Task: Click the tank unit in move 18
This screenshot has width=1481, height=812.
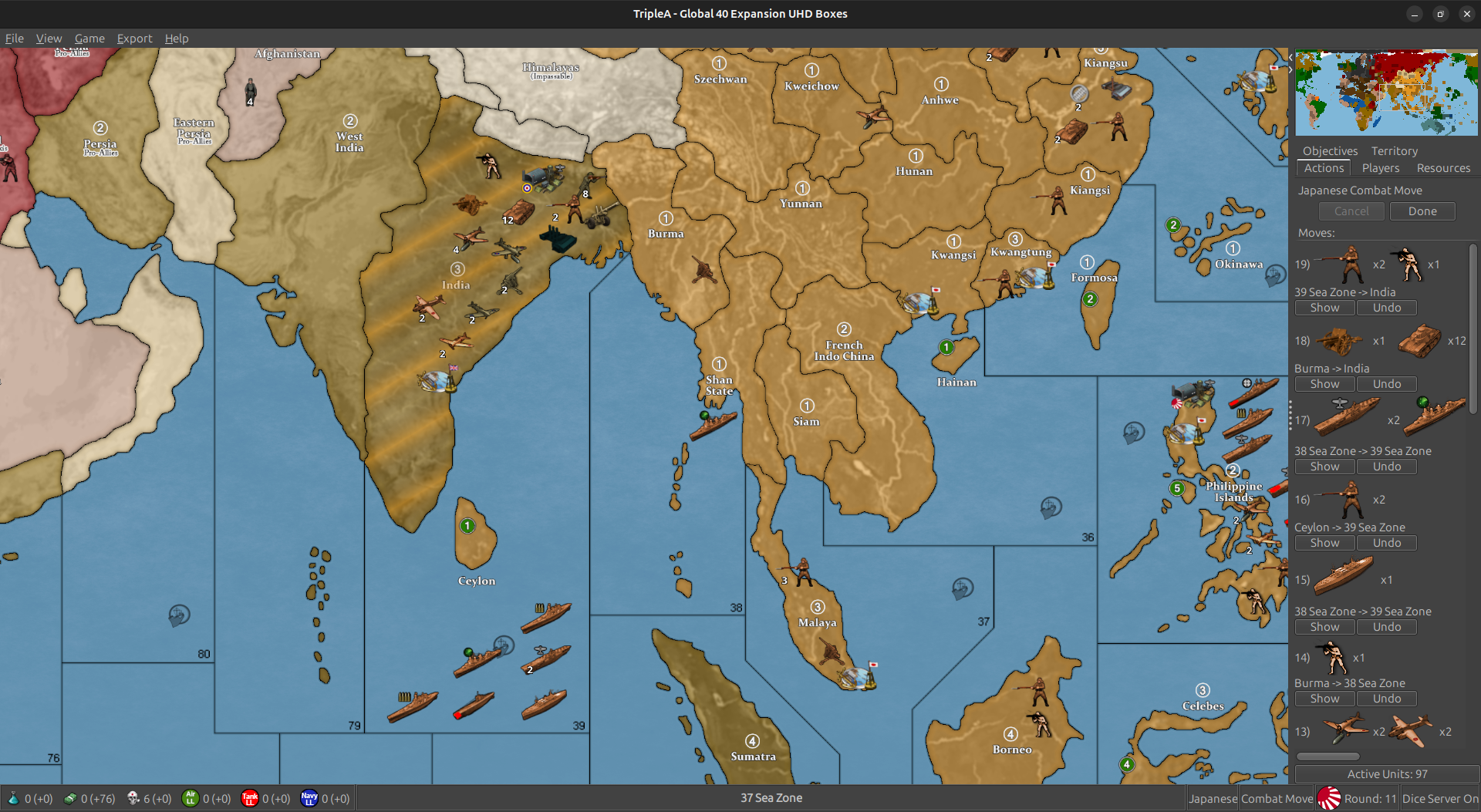Action: [x=1419, y=341]
